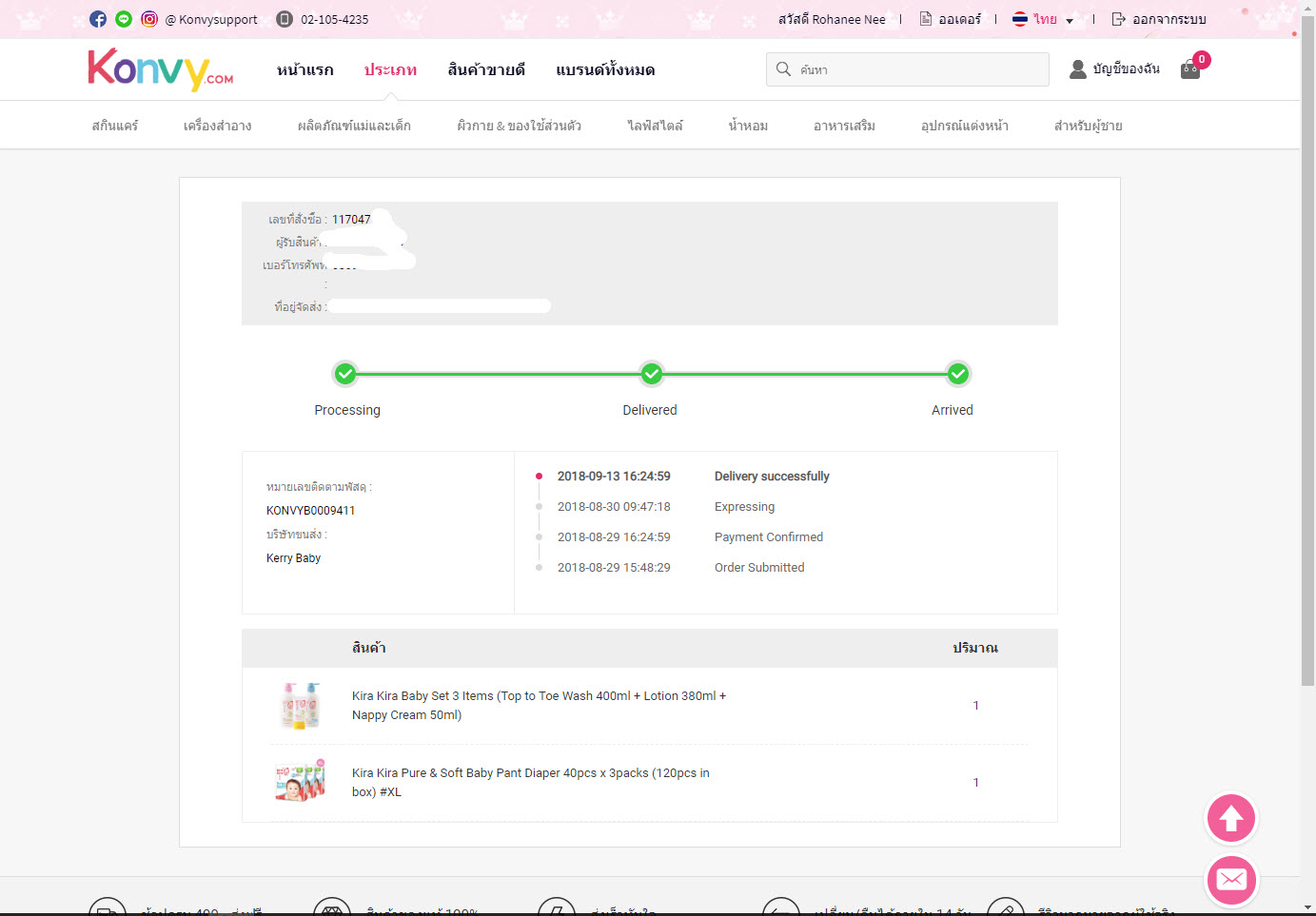
Task: Open the สินค้าขายดี menu item
Action: (x=486, y=69)
